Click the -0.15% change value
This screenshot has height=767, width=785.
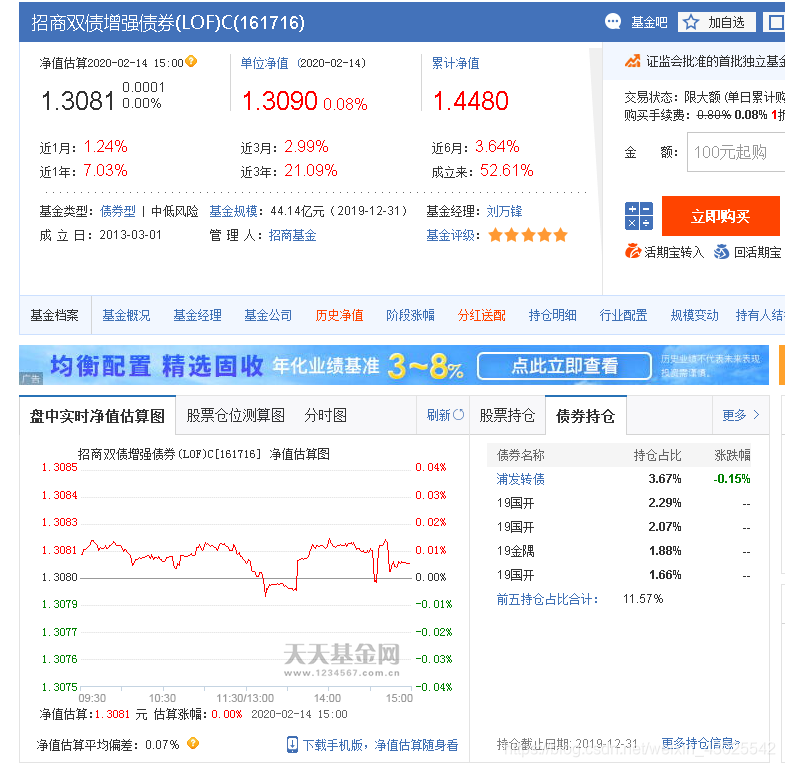[732, 479]
